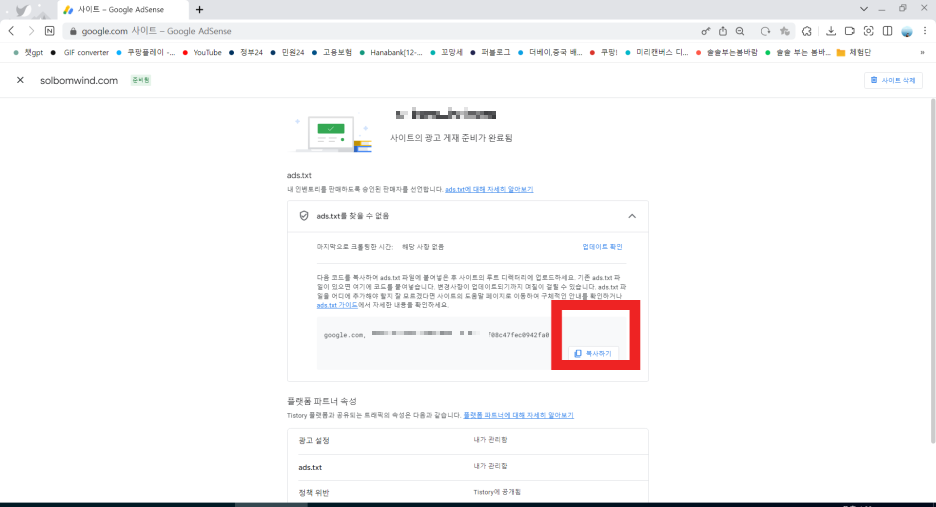The height and width of the screenshot is (507, 936).
Task: Open the downloads icon
Action: pyautogui.click(x=830, y=31)
